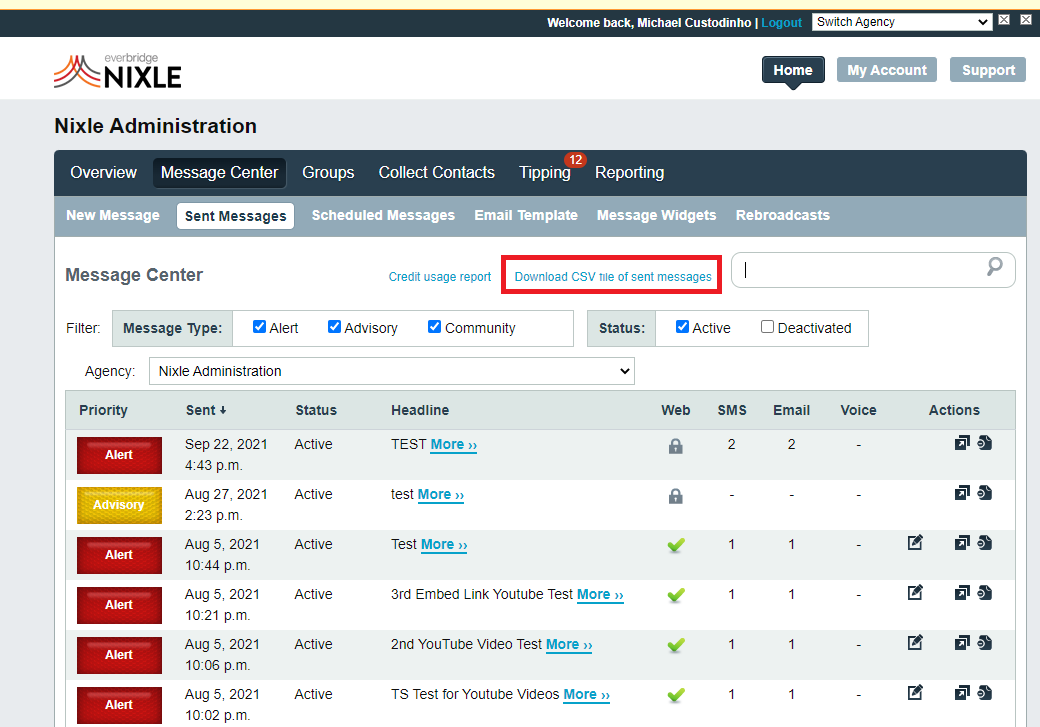Click the Headline column header
Screen dimensions: 1040x727
coord(420,411)
